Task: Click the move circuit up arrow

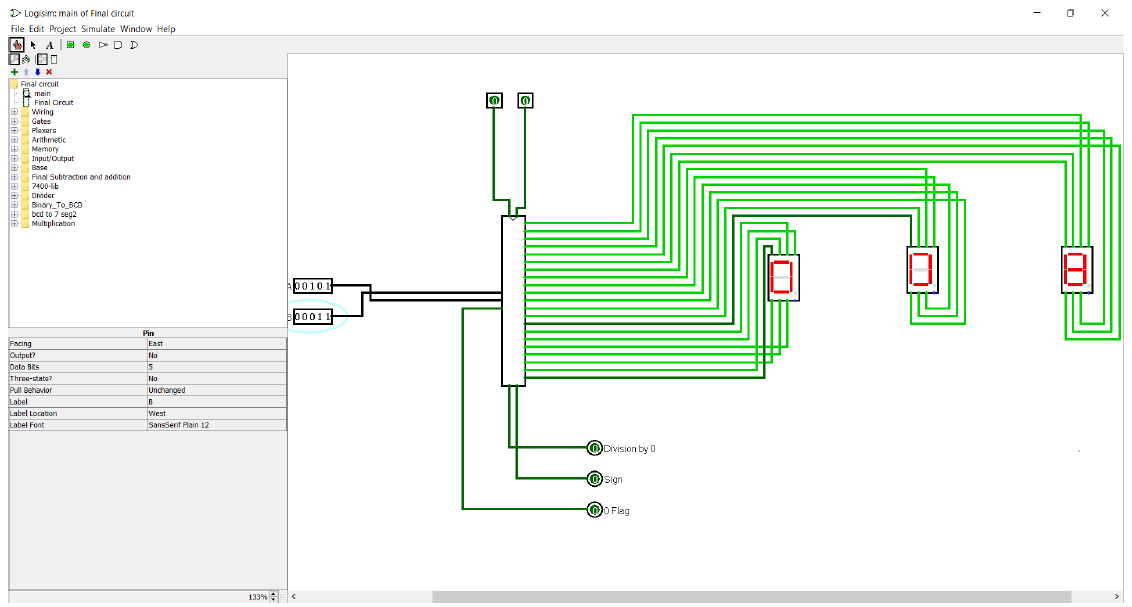Action: (27, 72)
